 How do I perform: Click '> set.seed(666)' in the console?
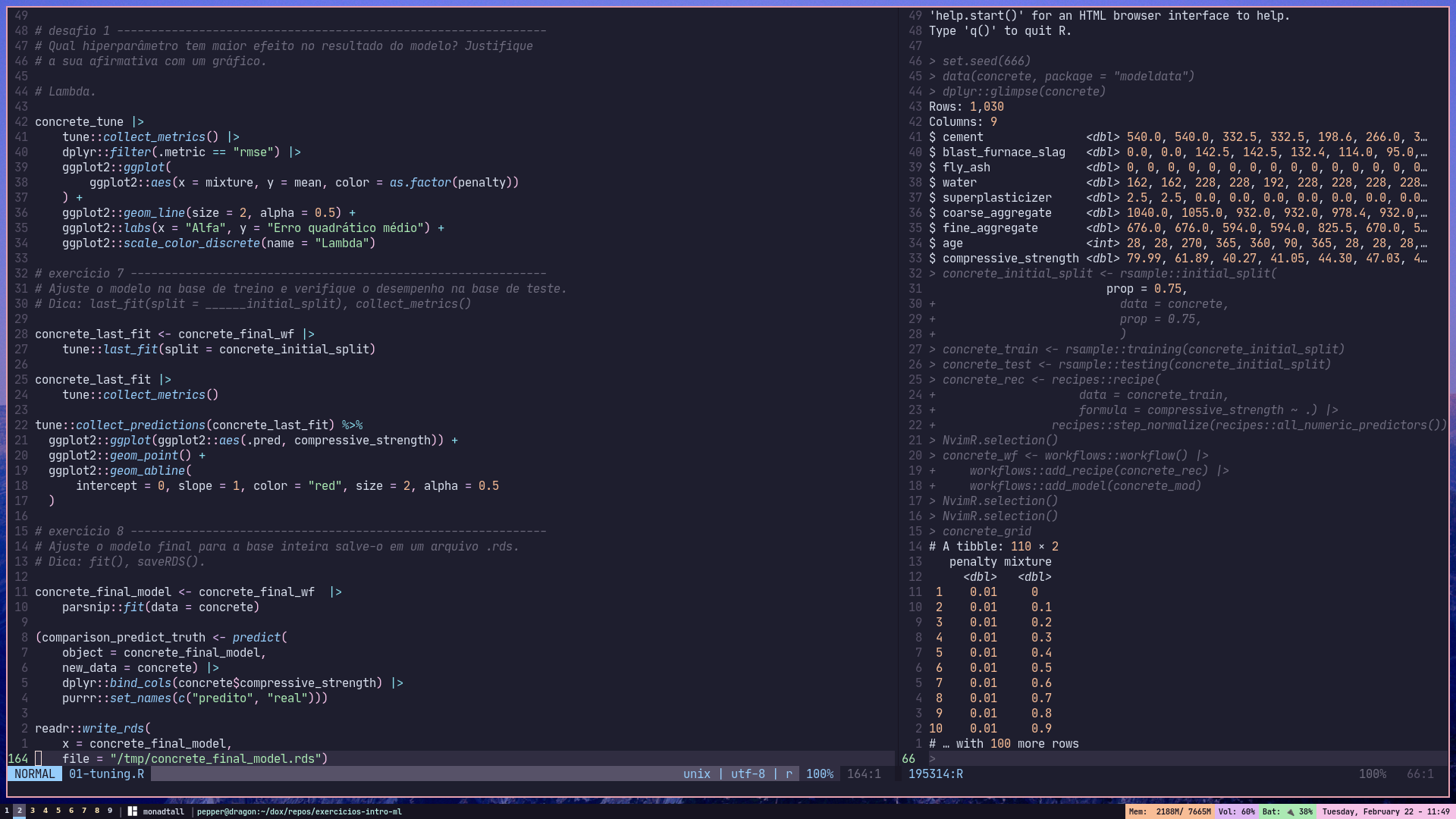980,61
